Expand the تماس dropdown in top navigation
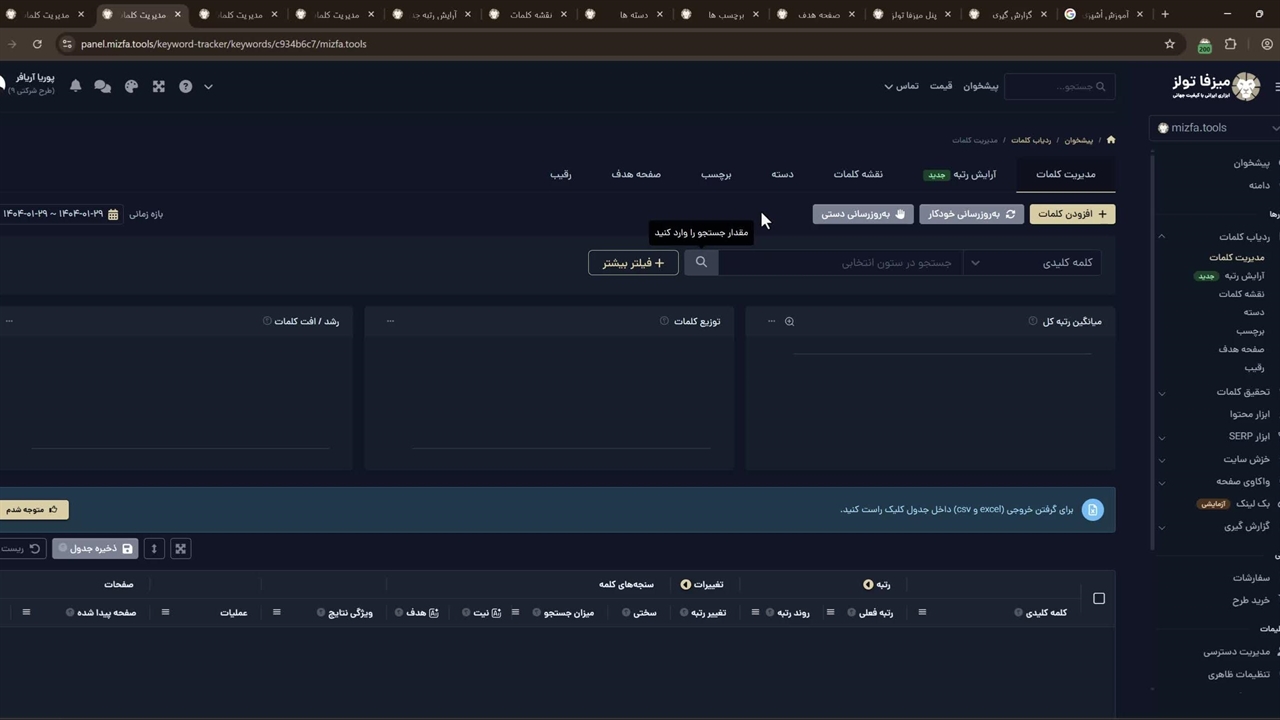 point(901,86)
